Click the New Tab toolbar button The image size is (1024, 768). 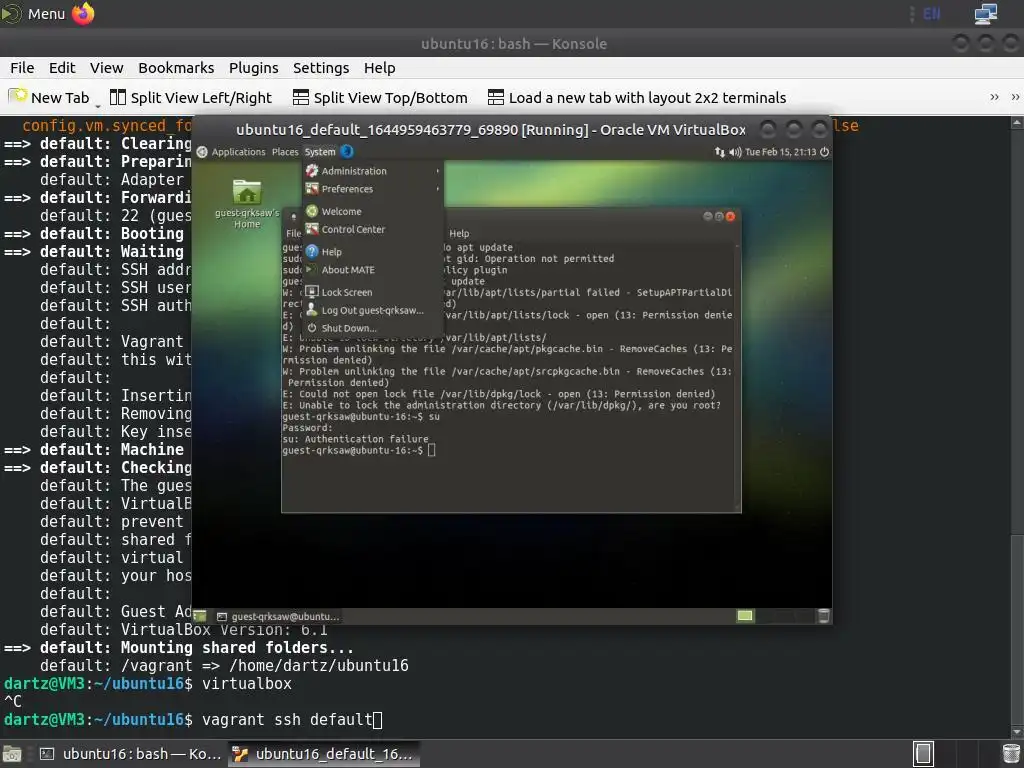tap(49, 97)
